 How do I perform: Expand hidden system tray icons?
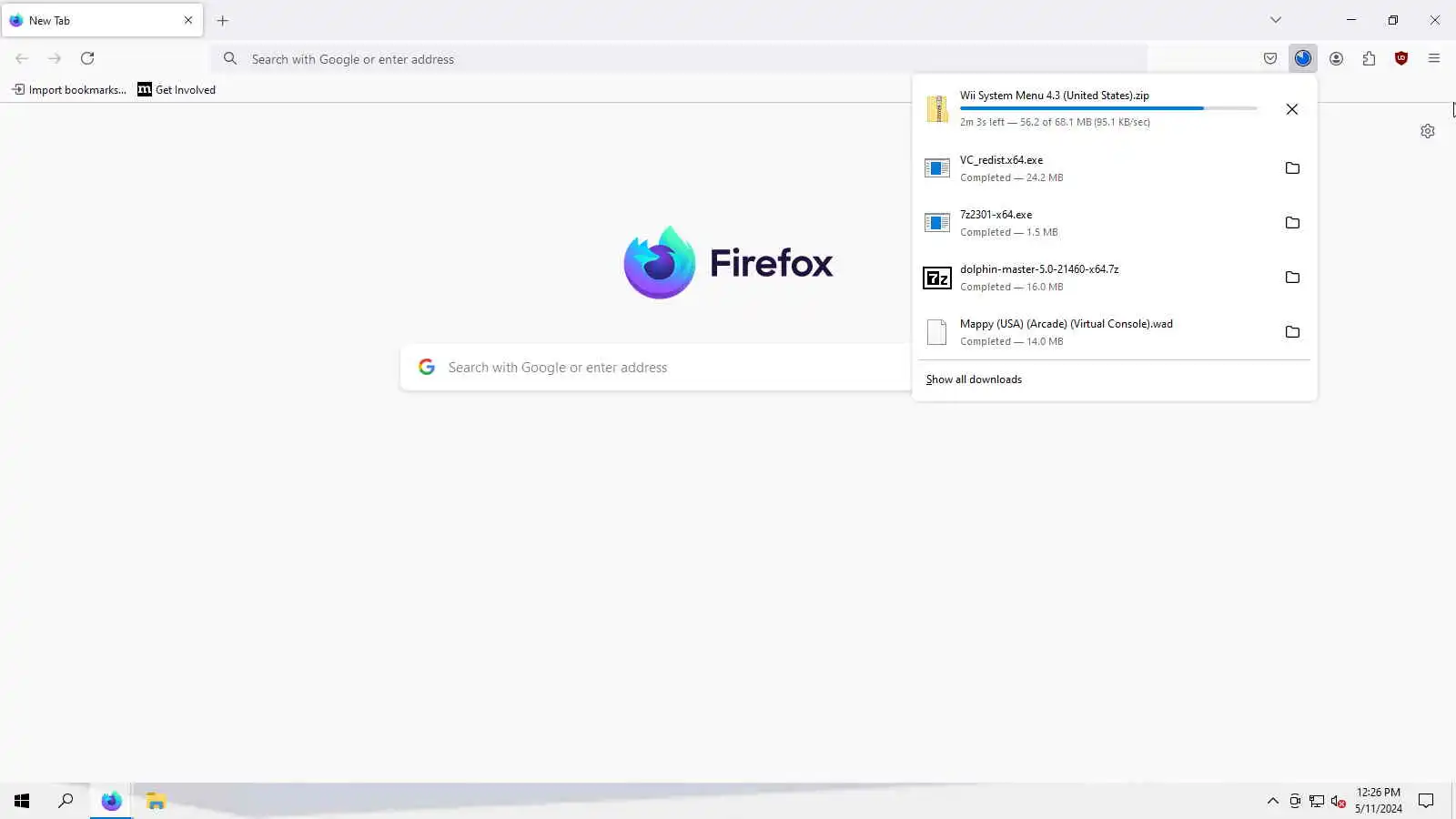pos(1273,801)
